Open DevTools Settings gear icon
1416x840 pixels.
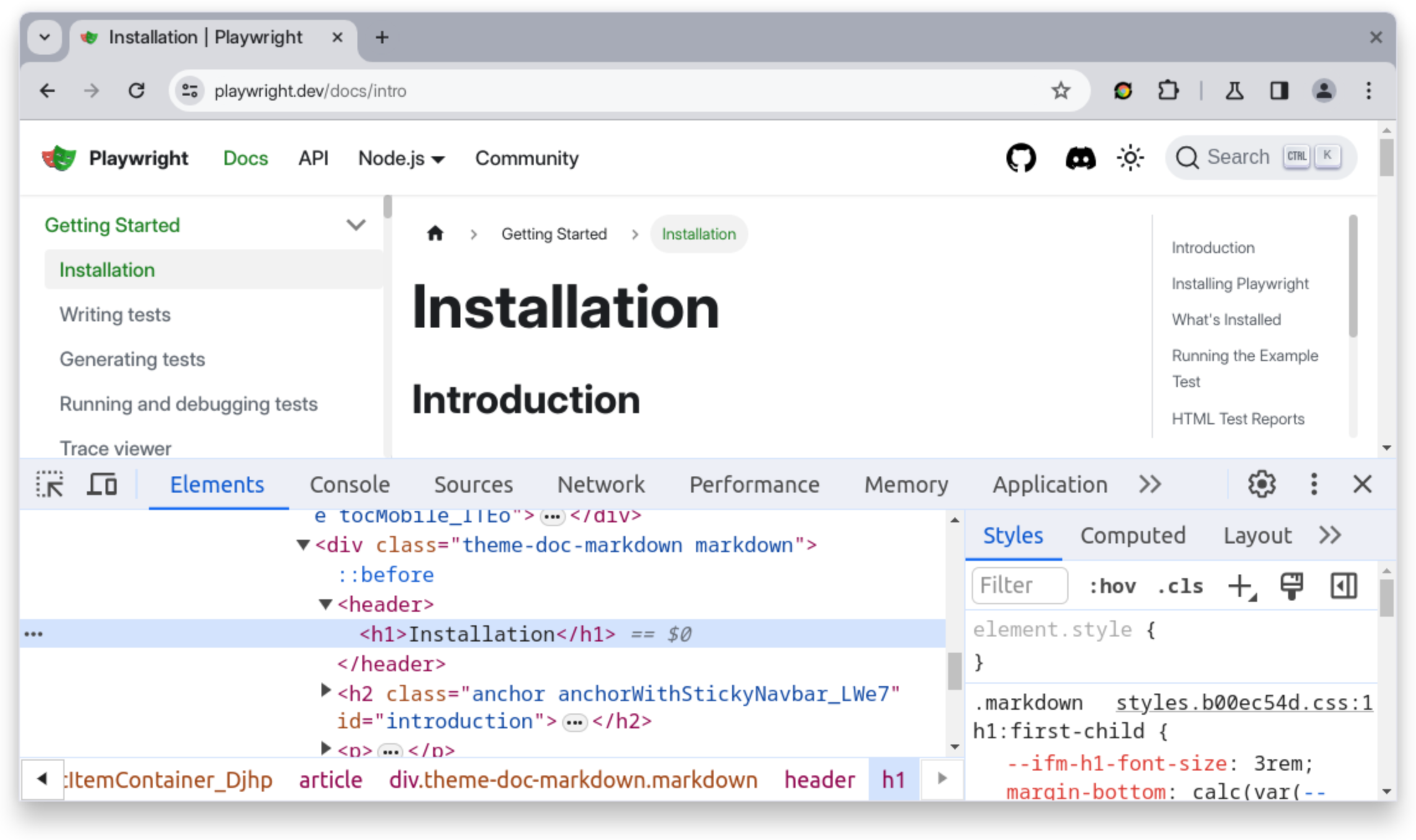coord(1262,484)
